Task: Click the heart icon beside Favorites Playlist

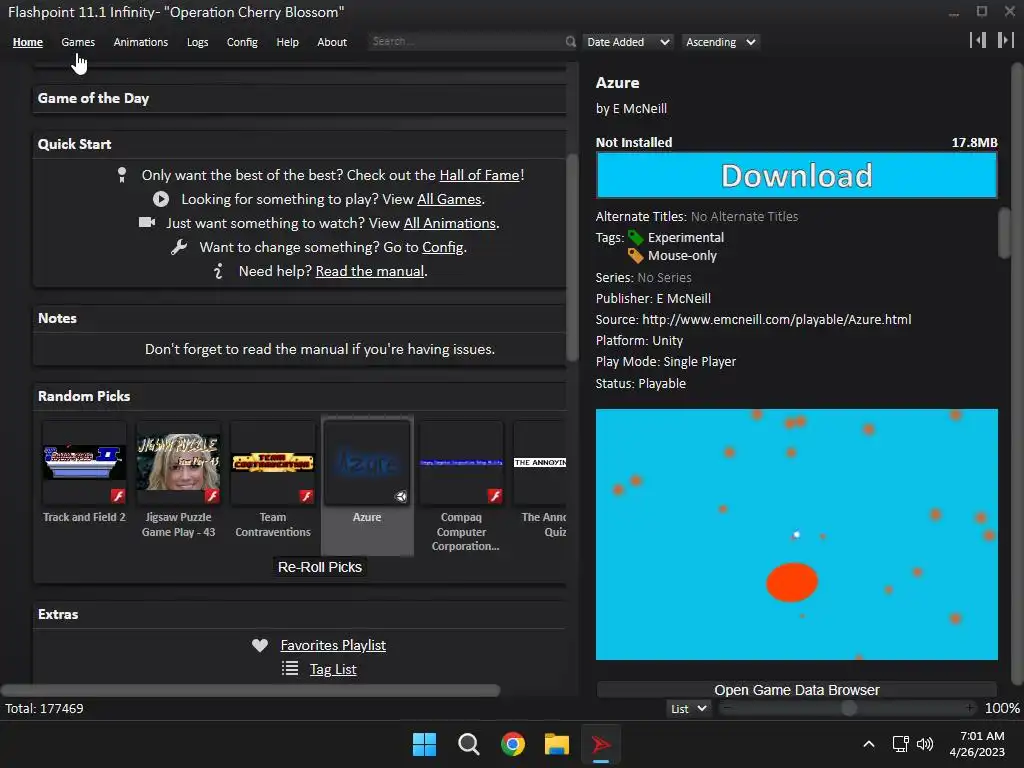Action: click(x=260, y=645)
